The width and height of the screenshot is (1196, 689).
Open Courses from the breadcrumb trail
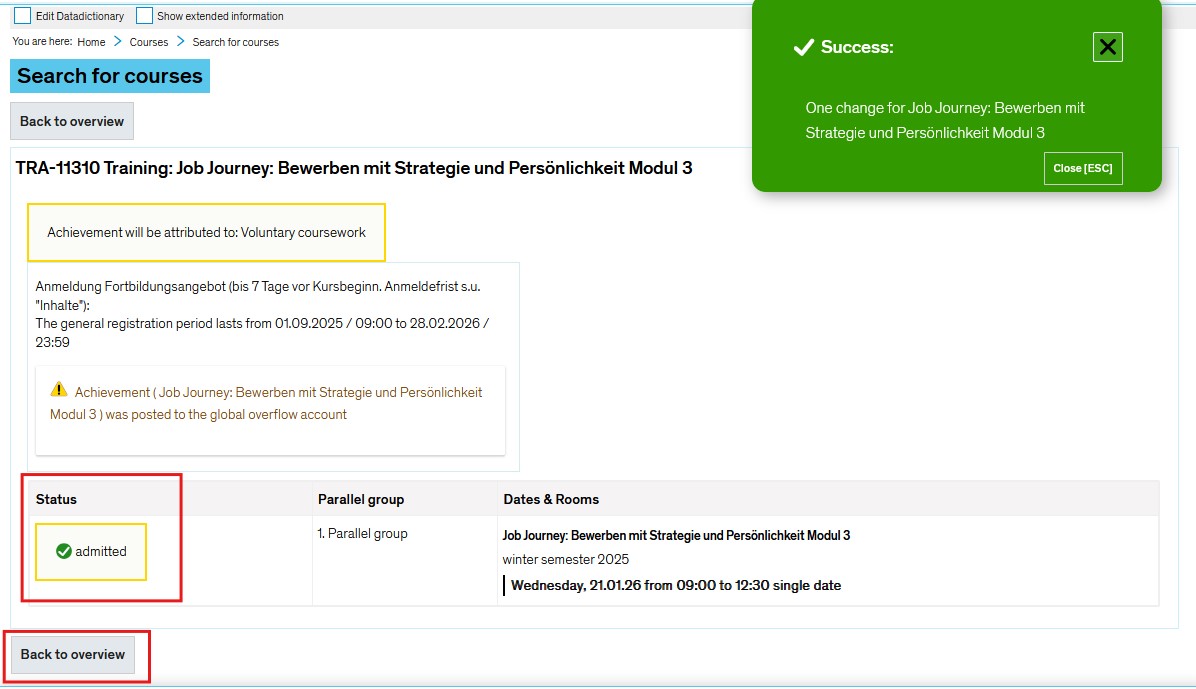149,42
